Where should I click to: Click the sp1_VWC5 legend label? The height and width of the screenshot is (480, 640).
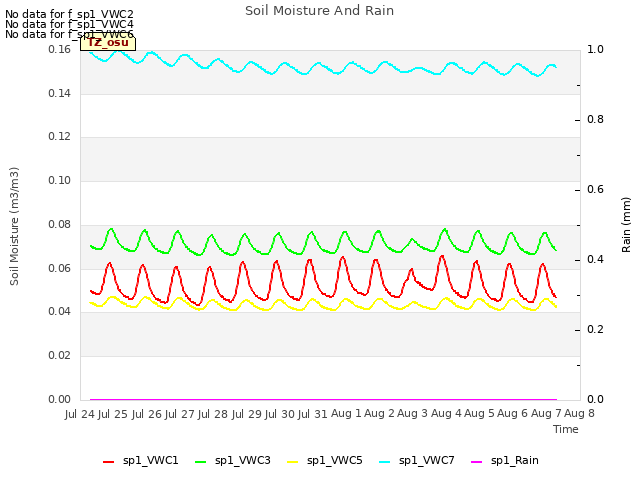(334, 460)
